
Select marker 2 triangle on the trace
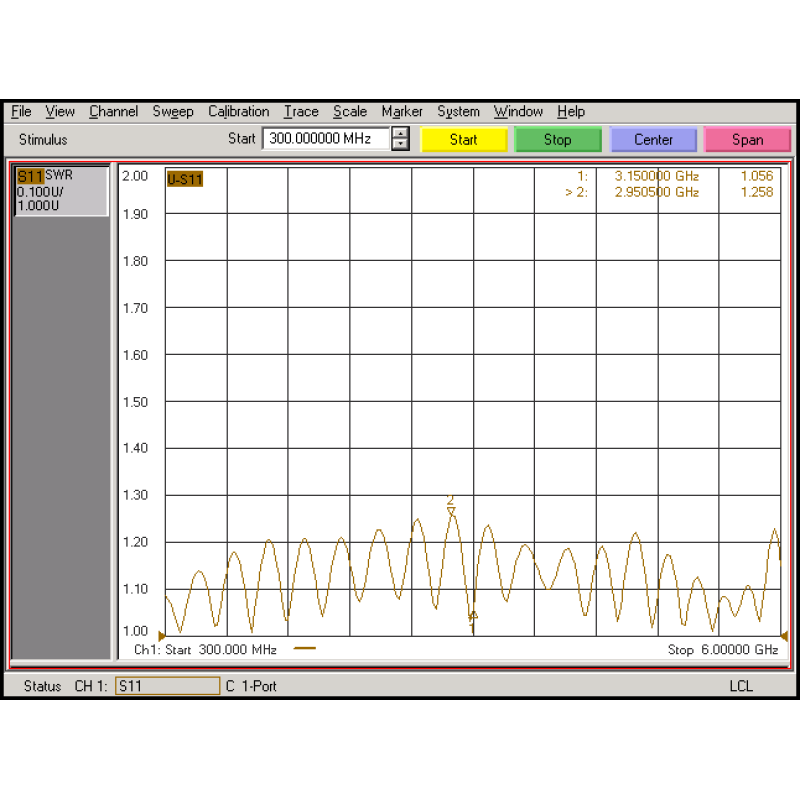[x=451, y=511]
